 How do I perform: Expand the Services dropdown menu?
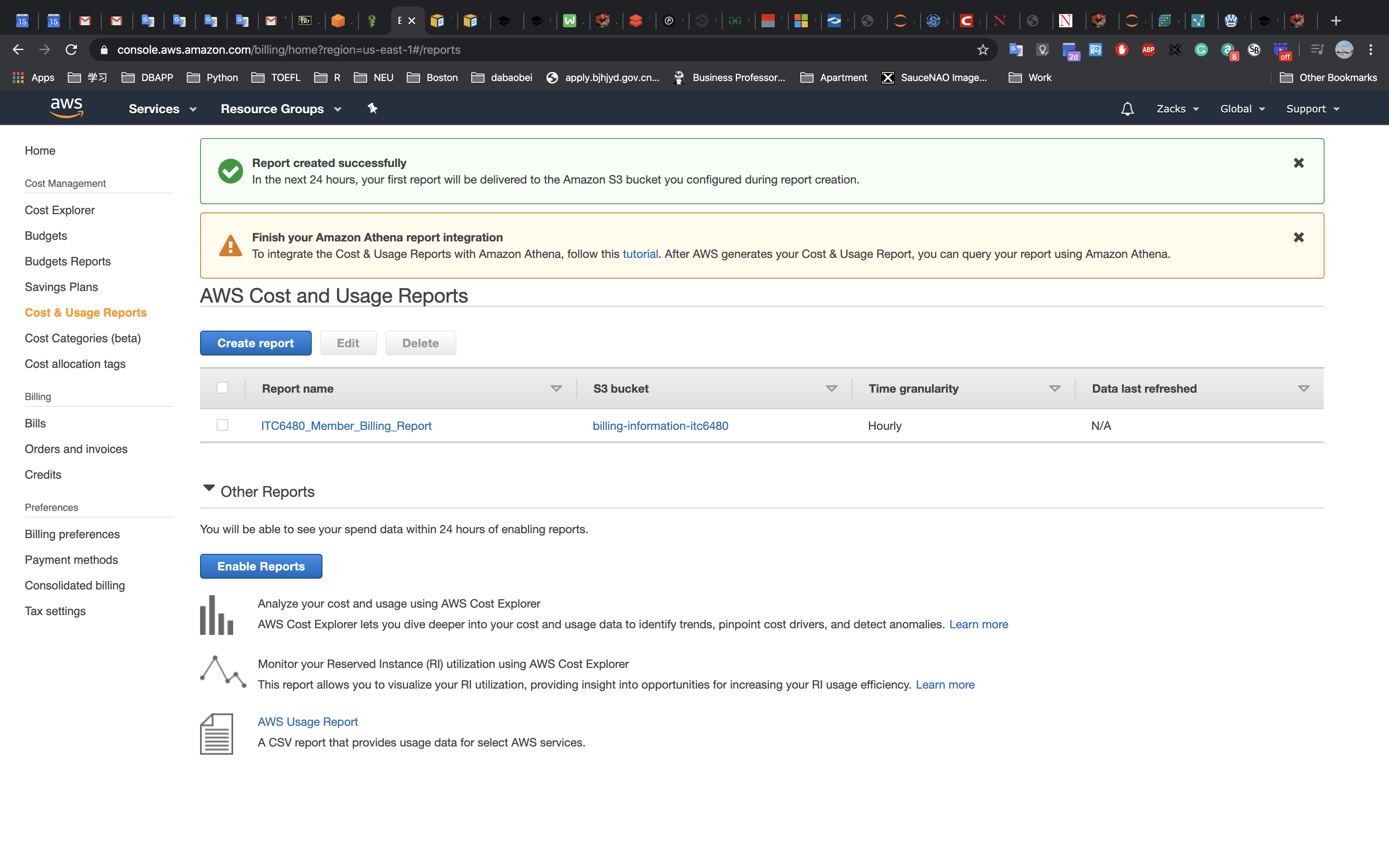click(x=162, y=109)
